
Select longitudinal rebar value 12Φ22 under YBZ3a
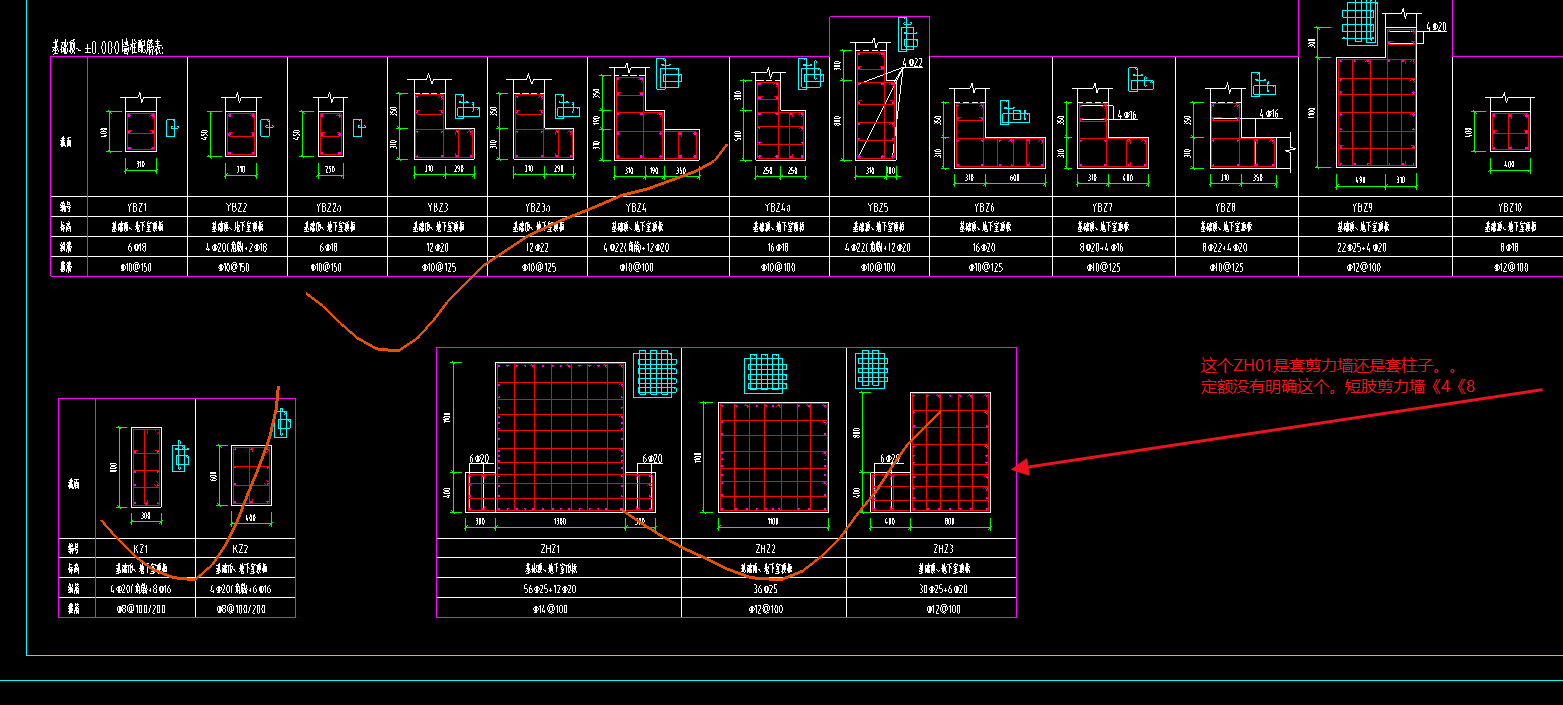(537, 247)
